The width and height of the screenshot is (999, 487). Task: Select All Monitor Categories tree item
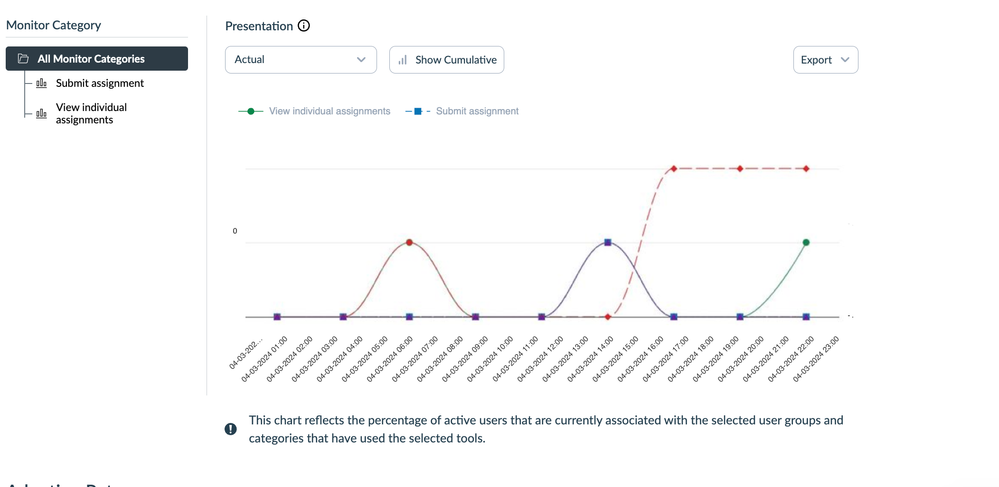coord(97,59)
